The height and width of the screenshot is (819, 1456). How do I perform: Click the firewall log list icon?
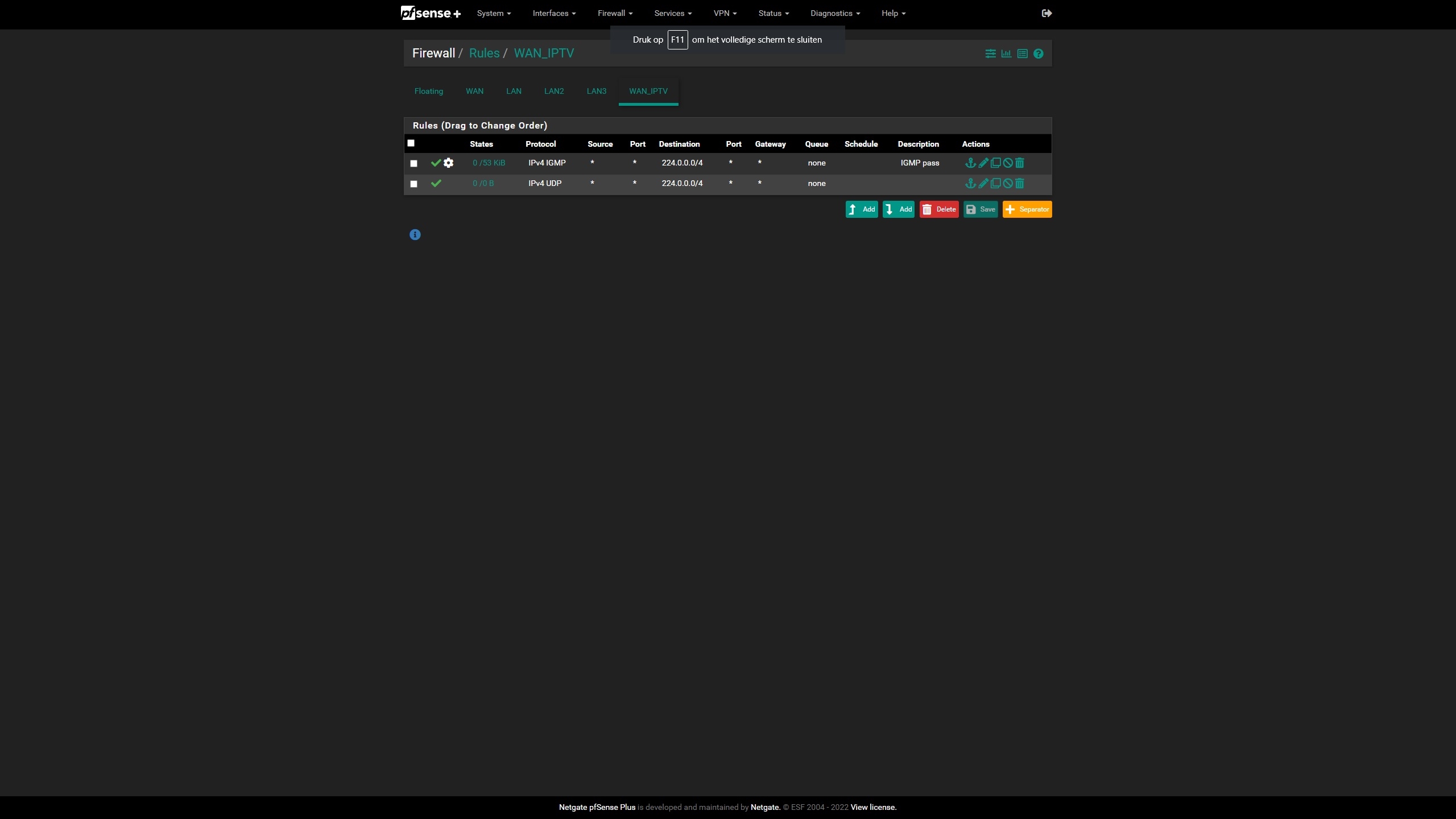1022,53
